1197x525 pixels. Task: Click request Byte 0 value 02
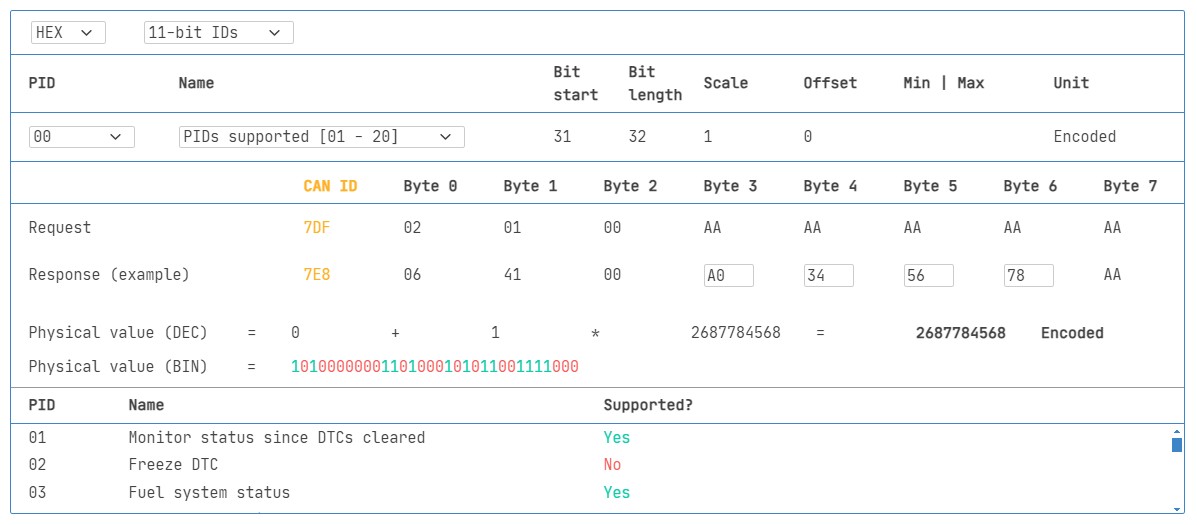coord(412,227)
